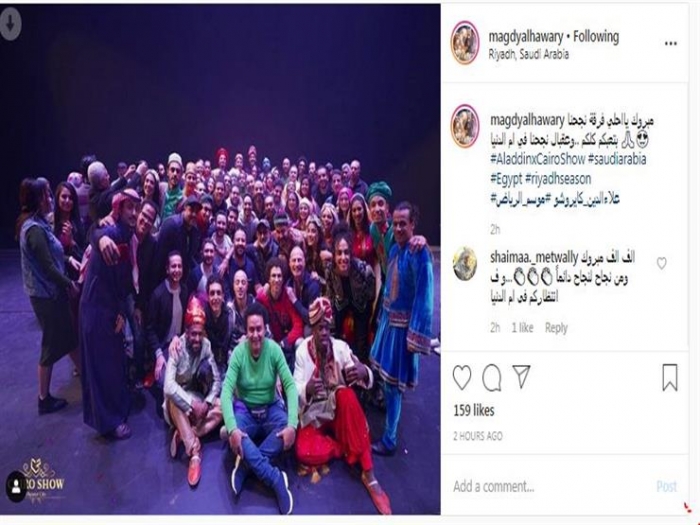Like the post with heart icon
The width and height of the screenshot is (700, 525).
click(x=462, y=378)
